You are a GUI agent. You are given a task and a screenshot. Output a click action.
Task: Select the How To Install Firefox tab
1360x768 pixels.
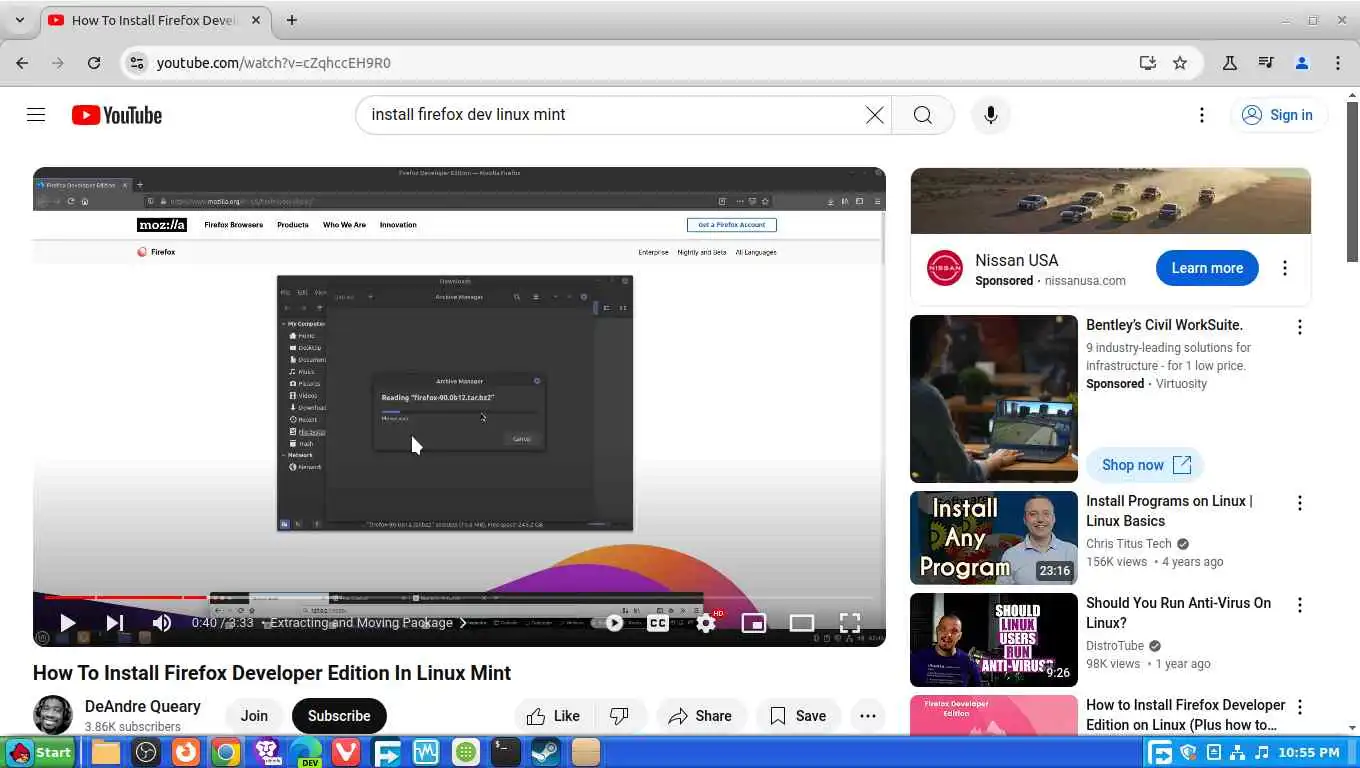(x=153, y=20)
